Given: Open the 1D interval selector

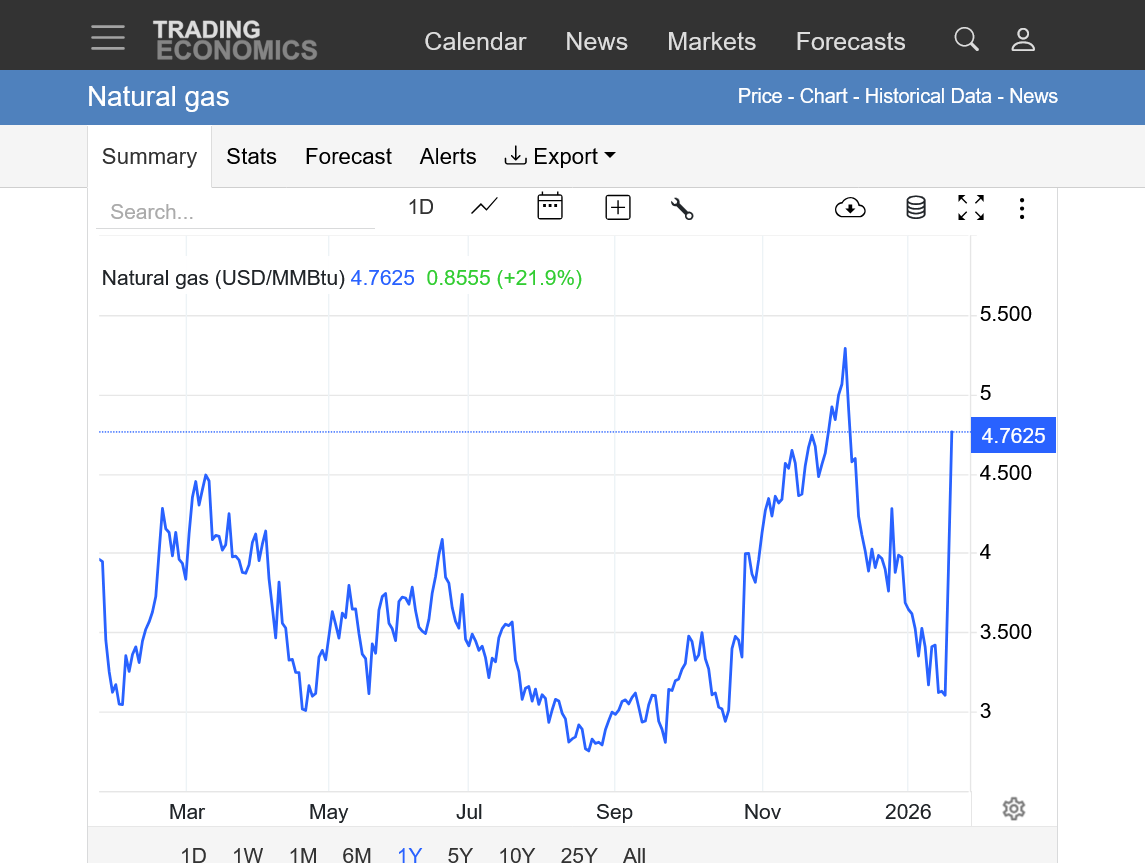Looking at the screenshot, I should click(x=420, y=207).
